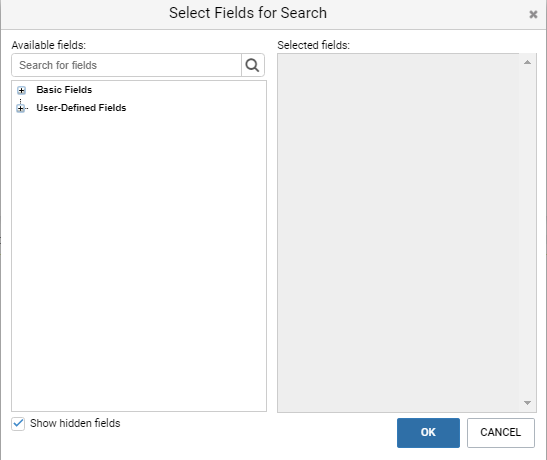Uncheck the Show hidden fields checkbox
Viewport: 547px width, 460px height.
pyautogui.click(x=18, y=424)
